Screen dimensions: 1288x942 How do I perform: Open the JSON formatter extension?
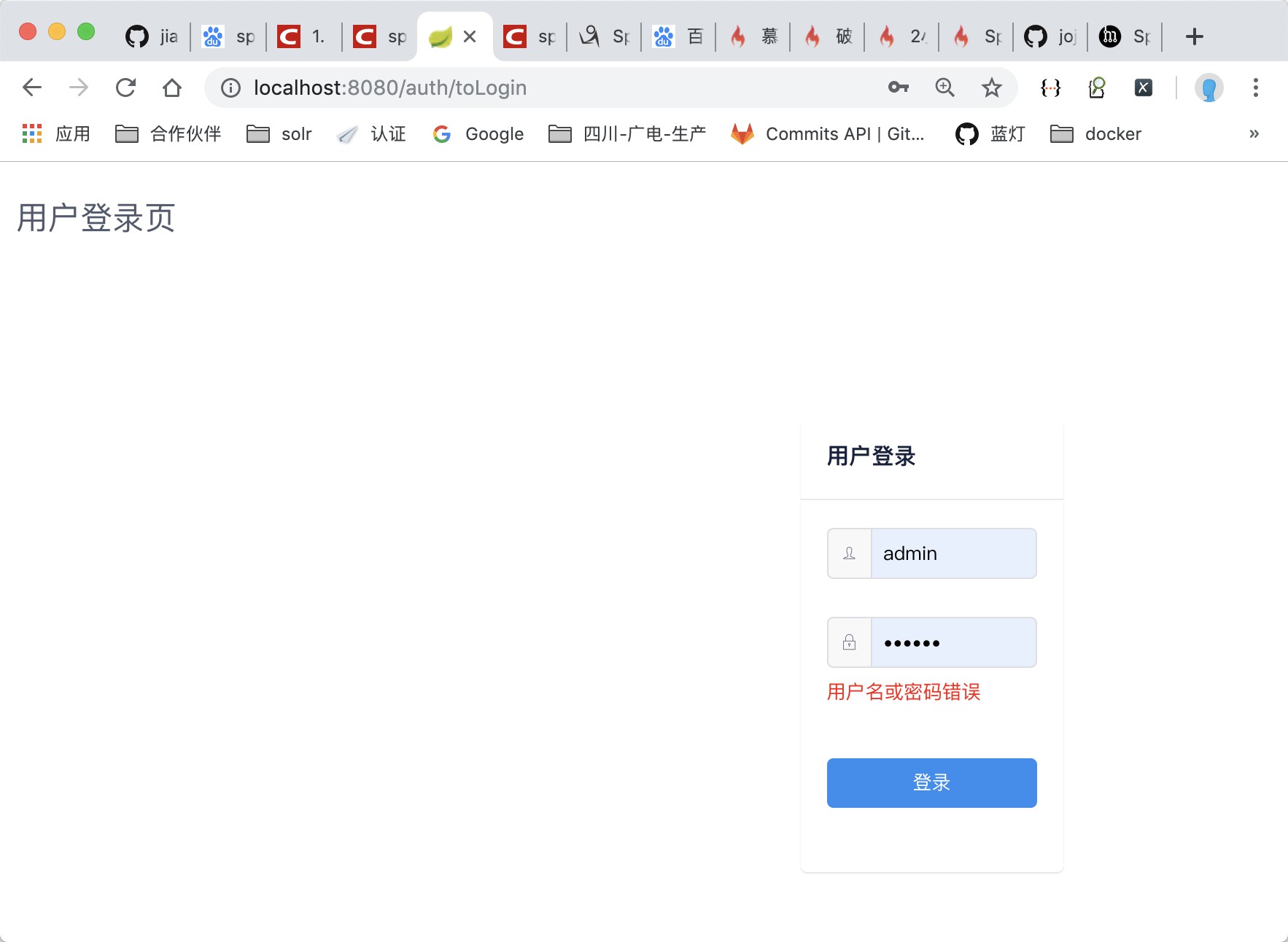coord(1049,87)
